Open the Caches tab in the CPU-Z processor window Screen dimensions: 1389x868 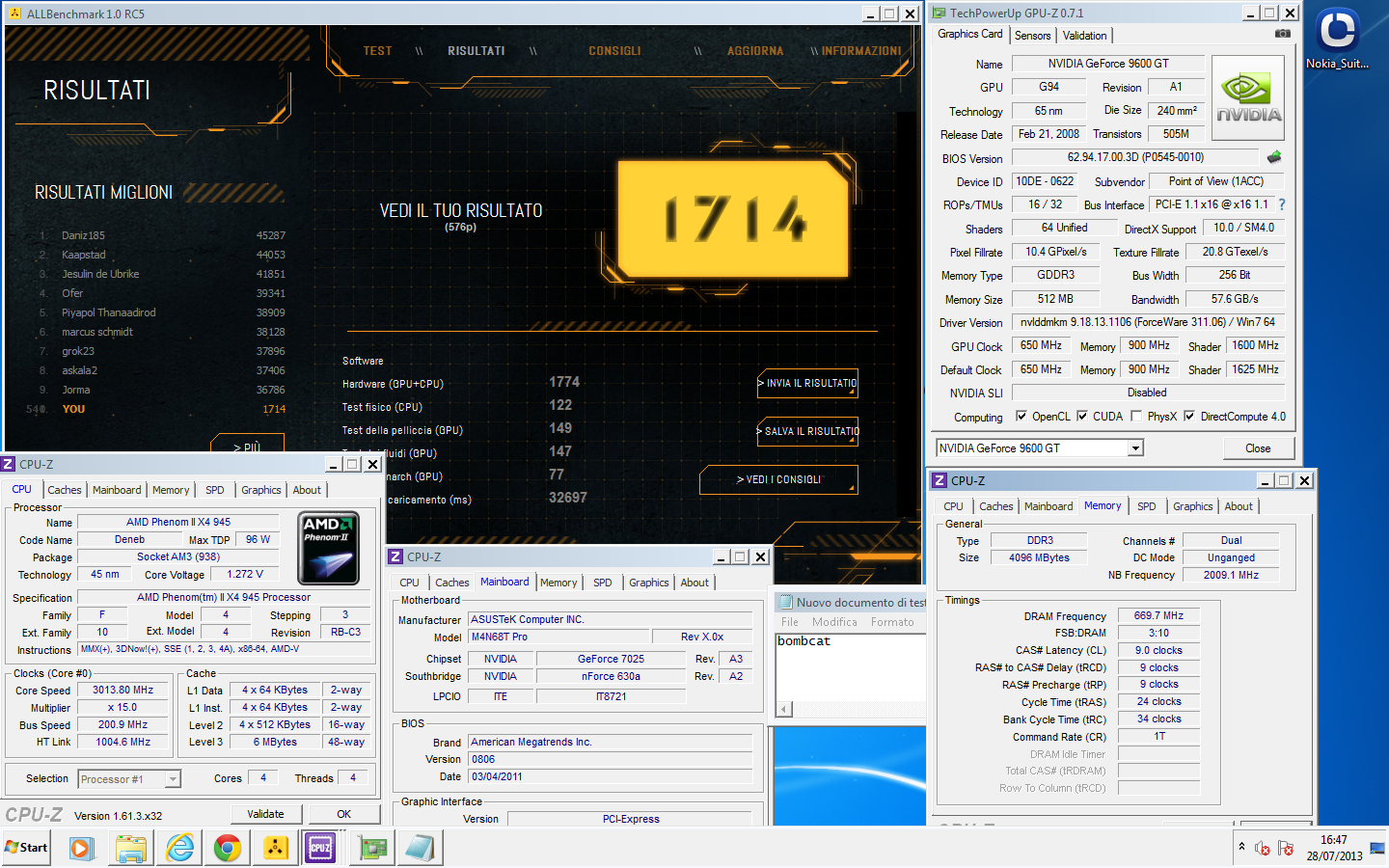coord(65,490)
